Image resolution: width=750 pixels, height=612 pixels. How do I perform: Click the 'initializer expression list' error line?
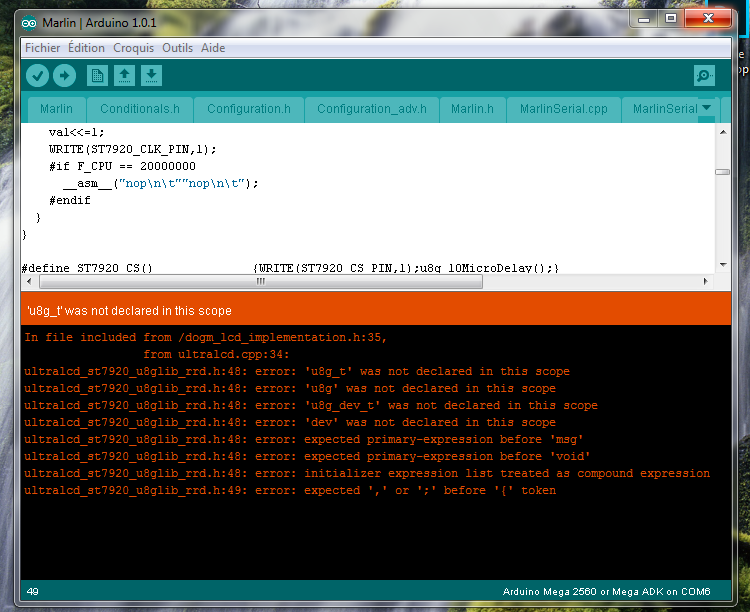[367, 473]
